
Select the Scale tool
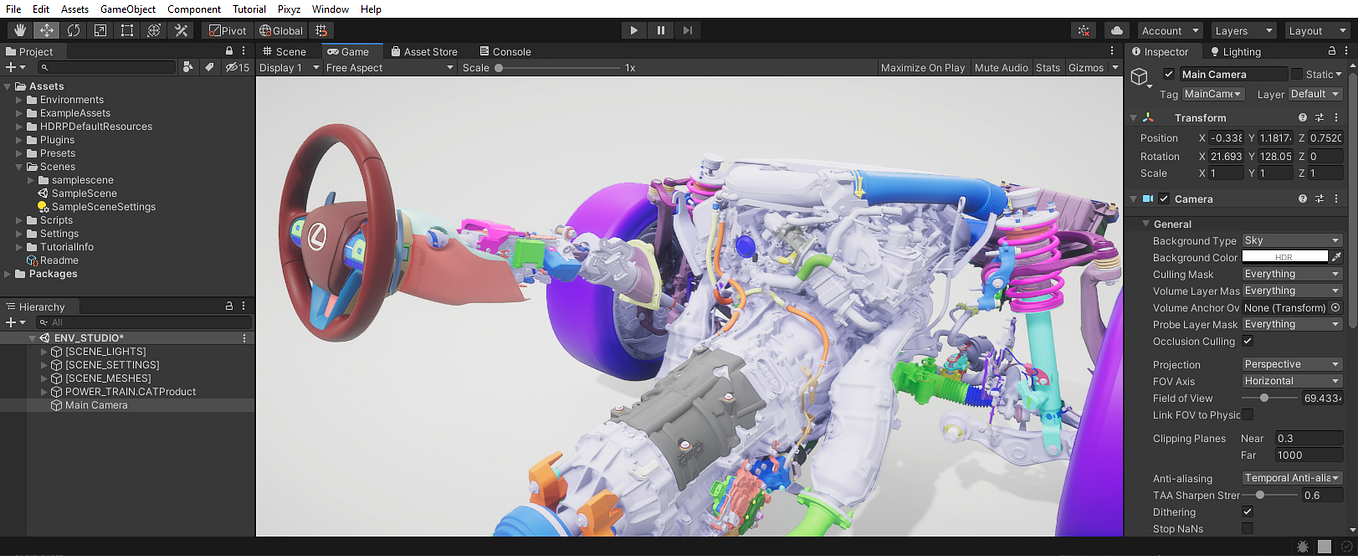[101, 30]
